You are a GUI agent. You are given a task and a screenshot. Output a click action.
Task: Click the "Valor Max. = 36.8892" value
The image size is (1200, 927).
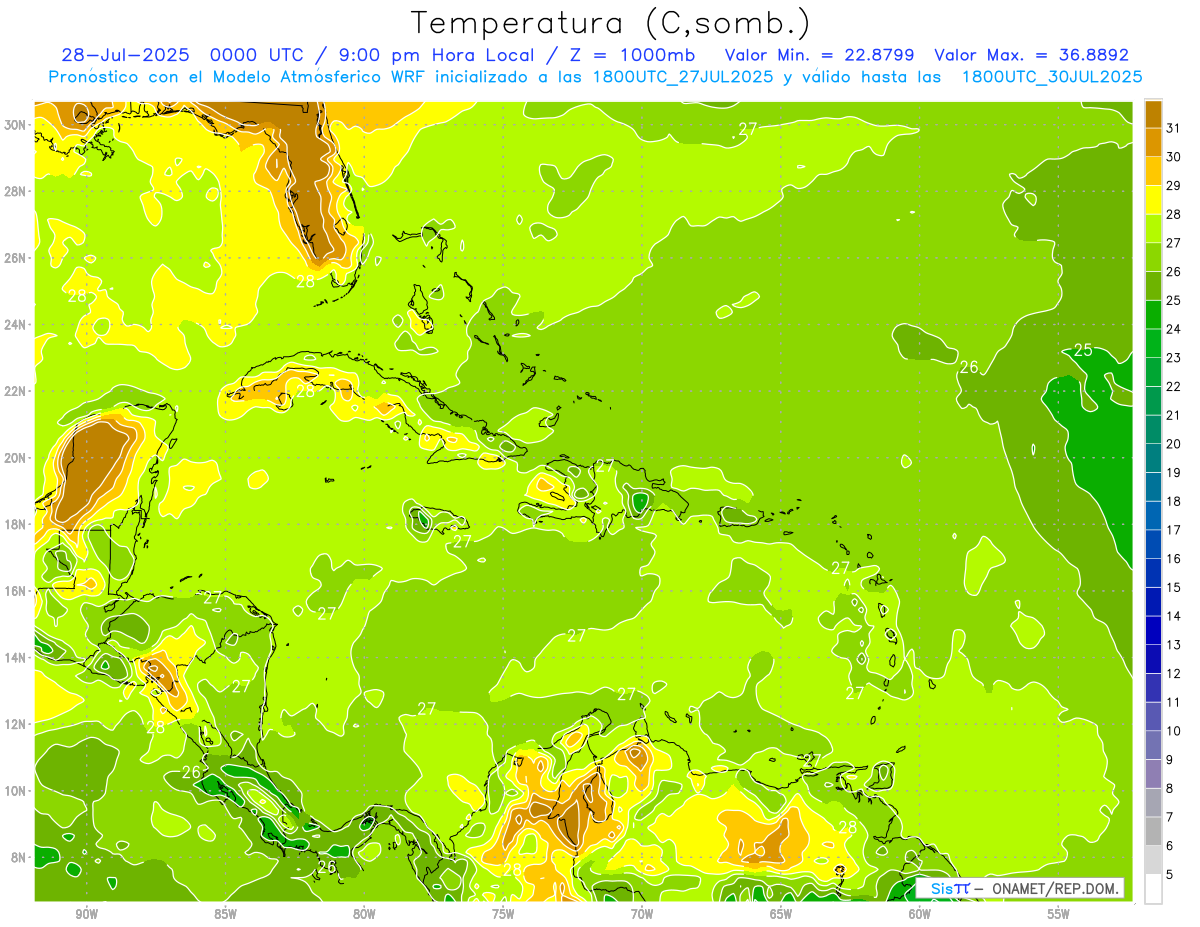point(1031,55)
